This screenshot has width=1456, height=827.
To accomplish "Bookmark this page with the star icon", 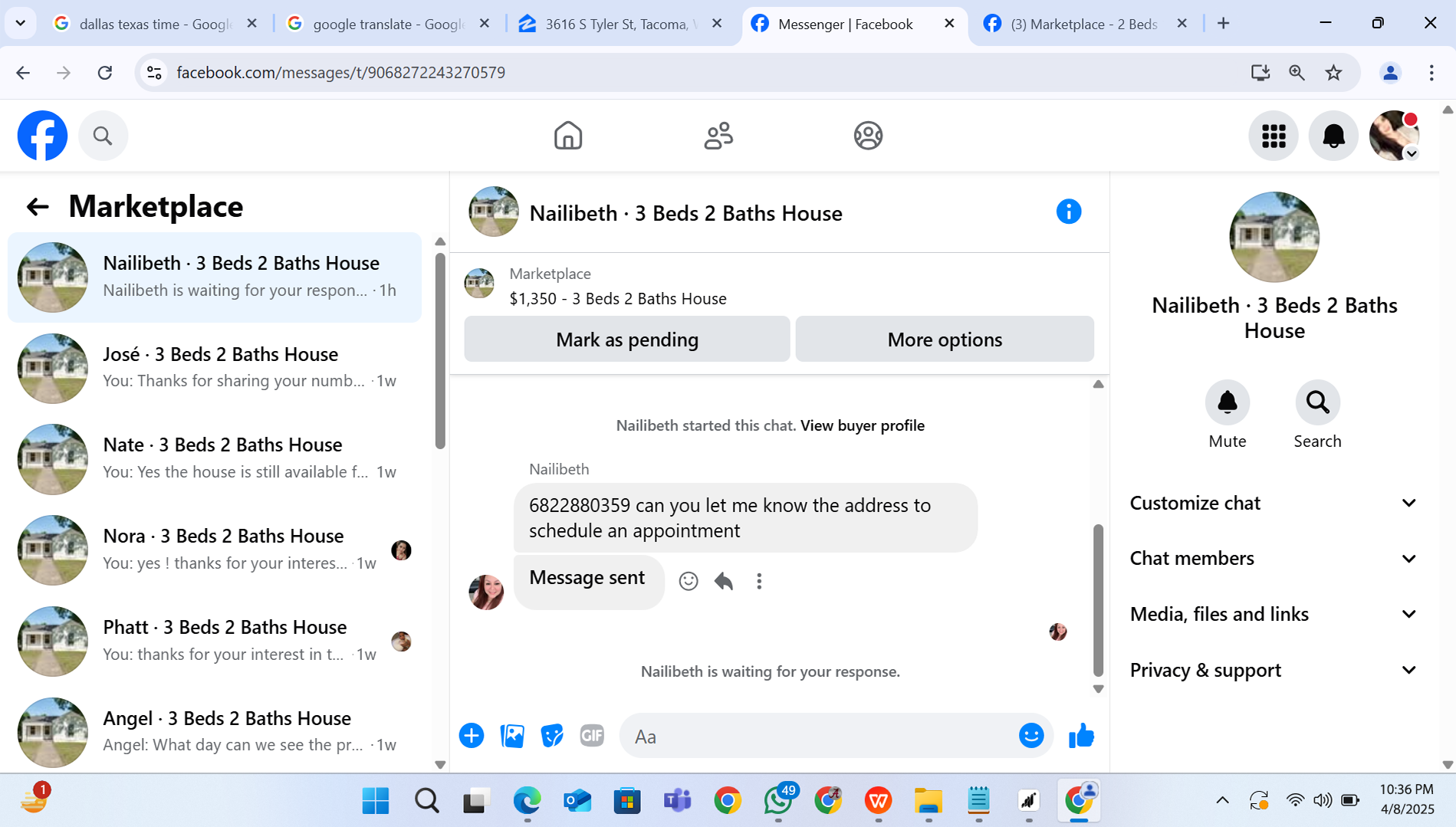I will coord(1333,73).
